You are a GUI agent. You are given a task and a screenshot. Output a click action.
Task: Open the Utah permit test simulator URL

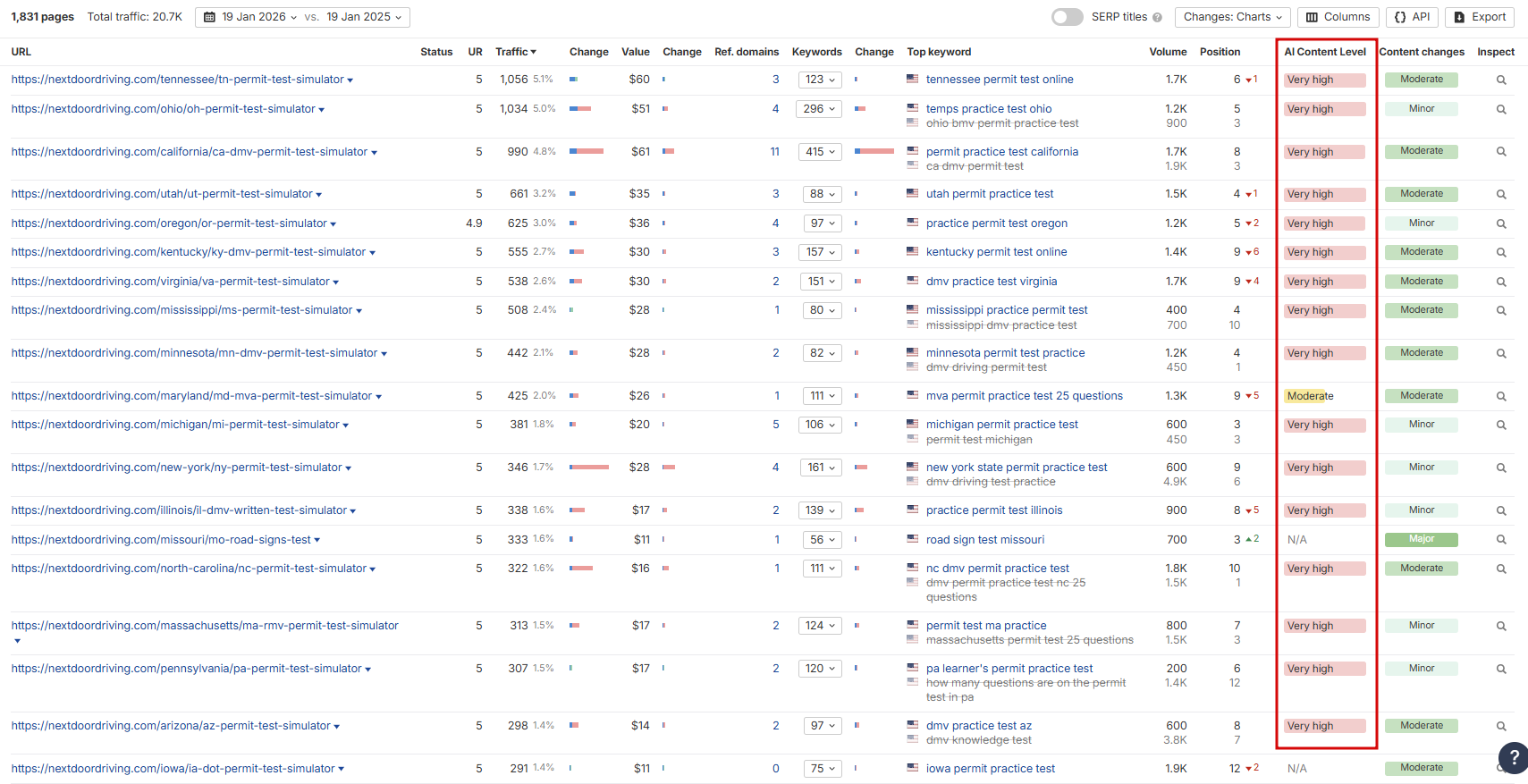[x=162, y=194]
